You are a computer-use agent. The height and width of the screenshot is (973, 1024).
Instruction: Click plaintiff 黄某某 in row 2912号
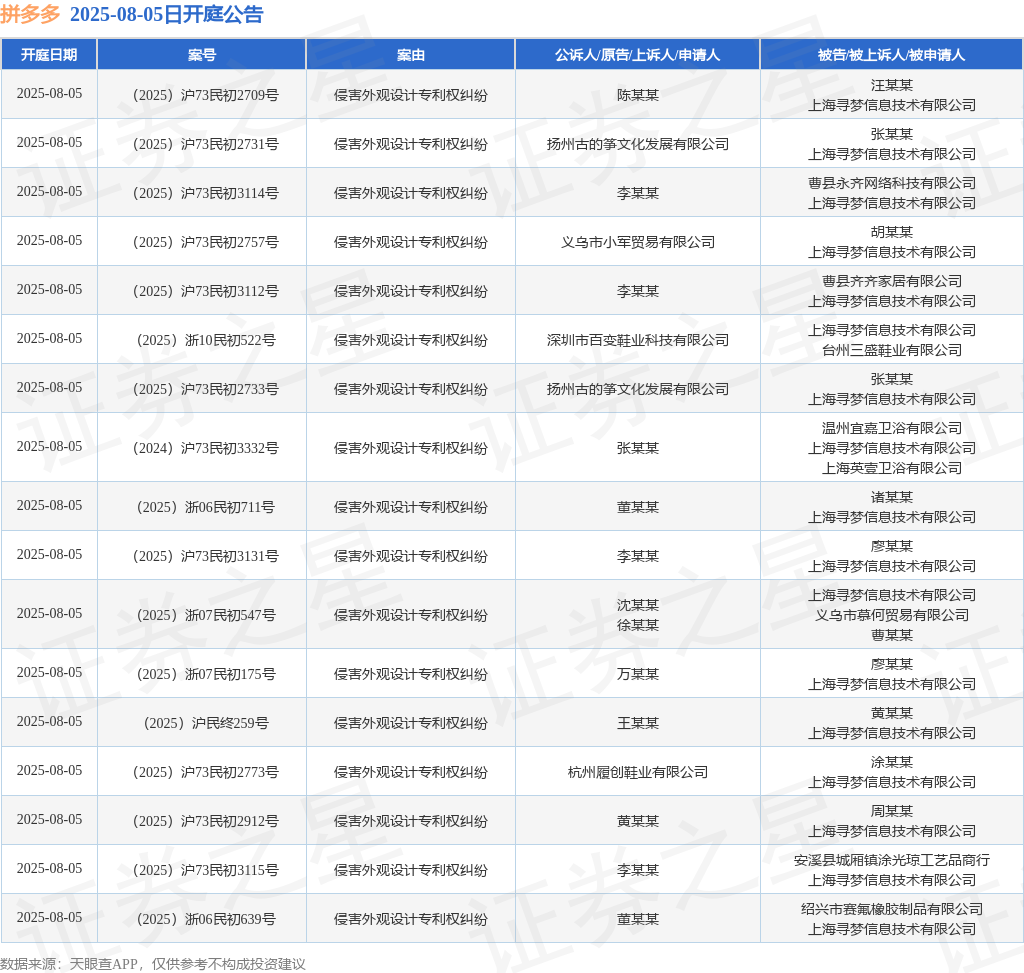637,821
